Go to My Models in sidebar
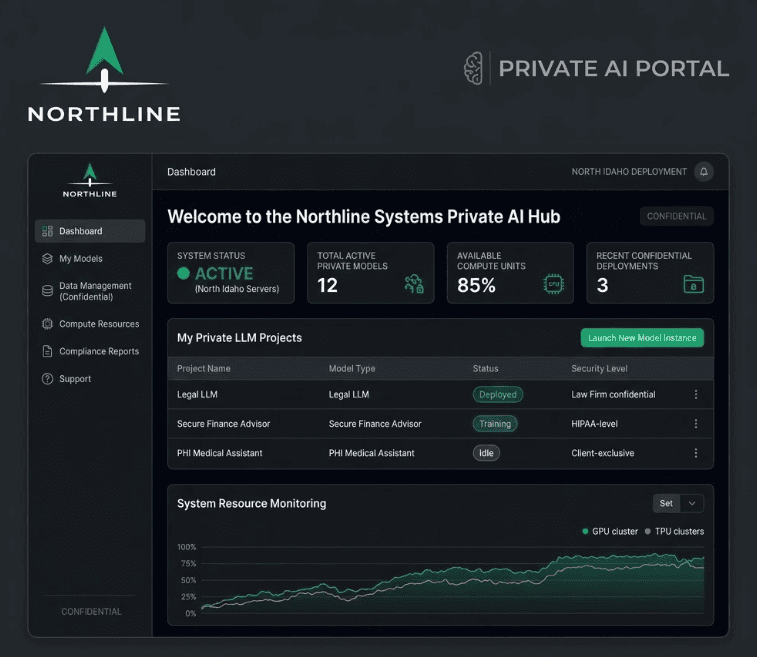757x657 pixels. 80,259
